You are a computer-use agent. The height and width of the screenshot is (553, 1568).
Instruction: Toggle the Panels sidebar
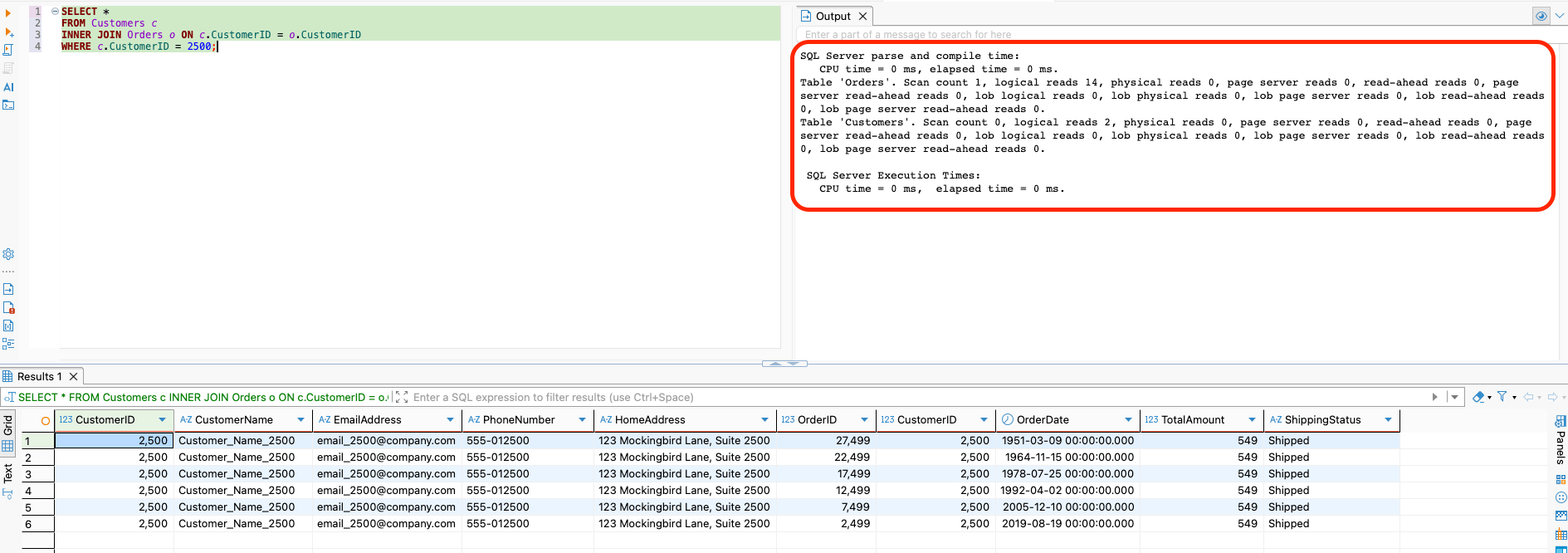pyautogui.click(x=1561, y=449)
